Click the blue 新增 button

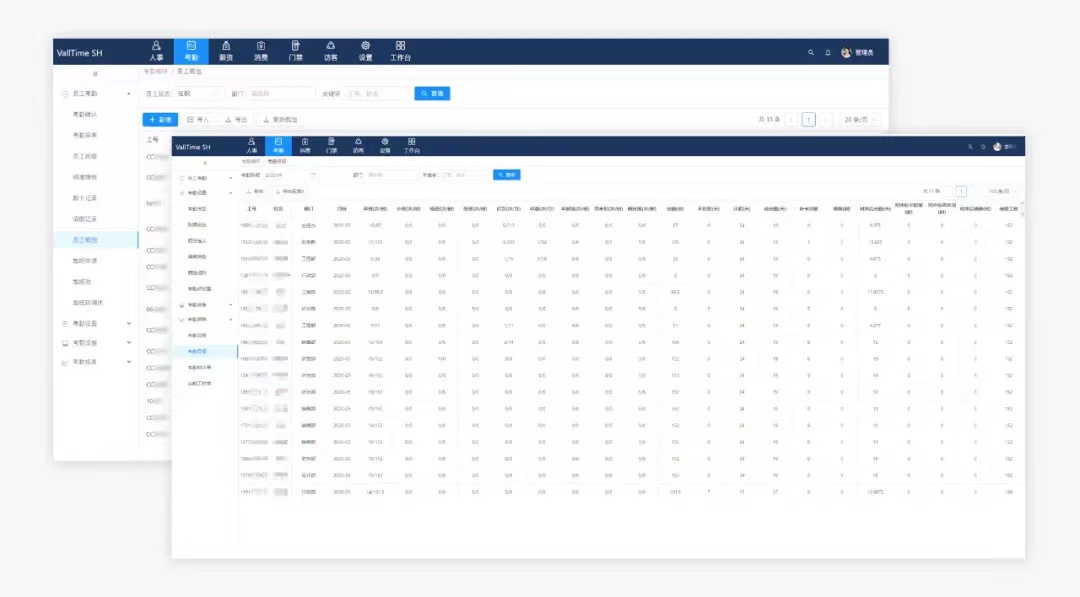click(x=160, y=119)
